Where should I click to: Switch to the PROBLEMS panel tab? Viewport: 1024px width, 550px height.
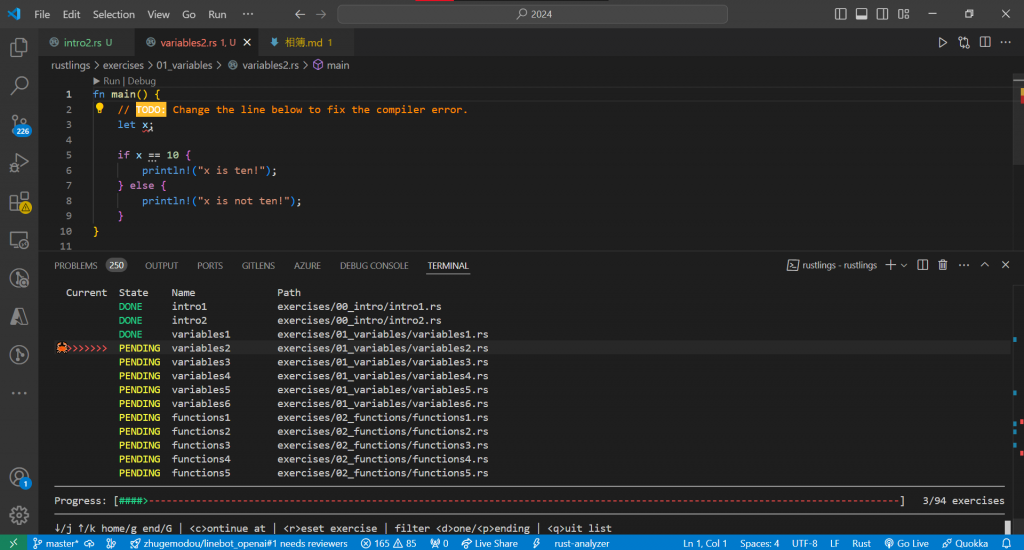pyautogui.click(x=76, y=266)
